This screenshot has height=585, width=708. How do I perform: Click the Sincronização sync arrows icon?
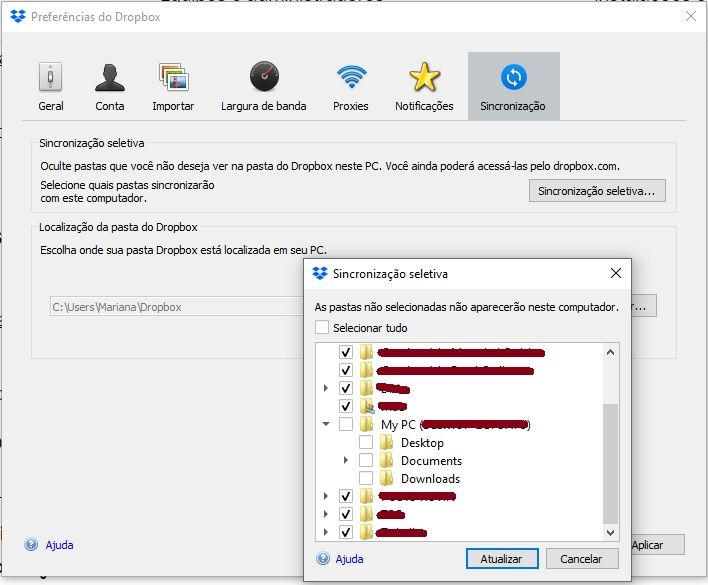coord(514,77)
